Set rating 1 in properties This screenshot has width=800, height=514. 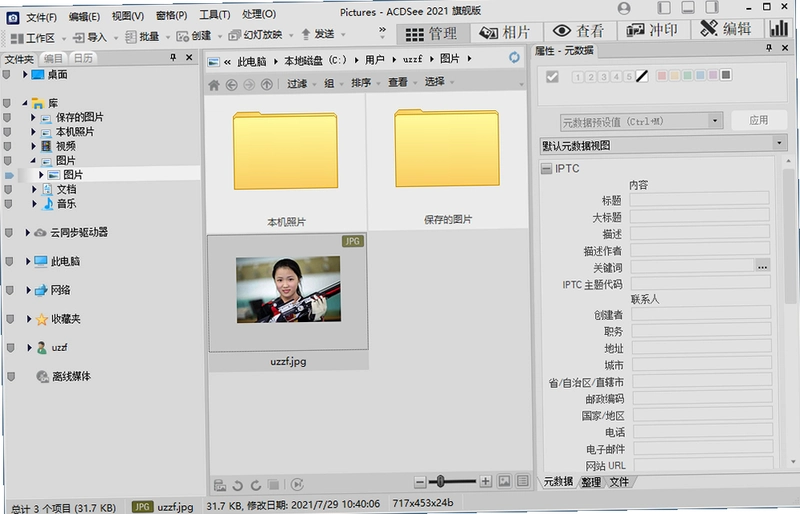point(578,77)
